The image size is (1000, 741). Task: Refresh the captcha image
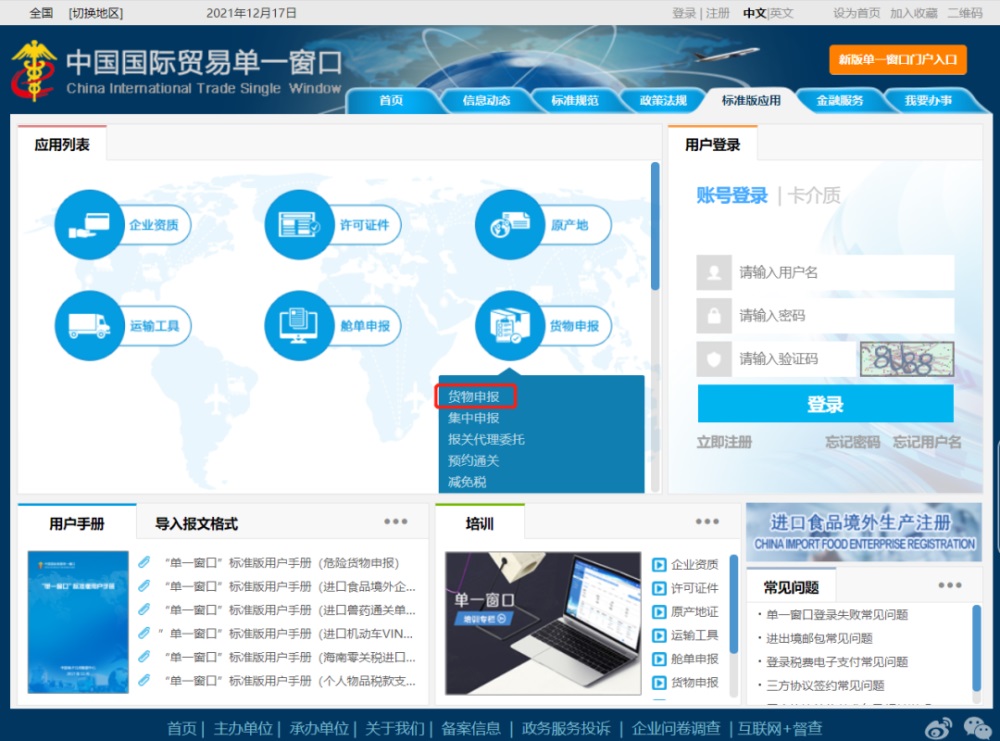point(907,359)
